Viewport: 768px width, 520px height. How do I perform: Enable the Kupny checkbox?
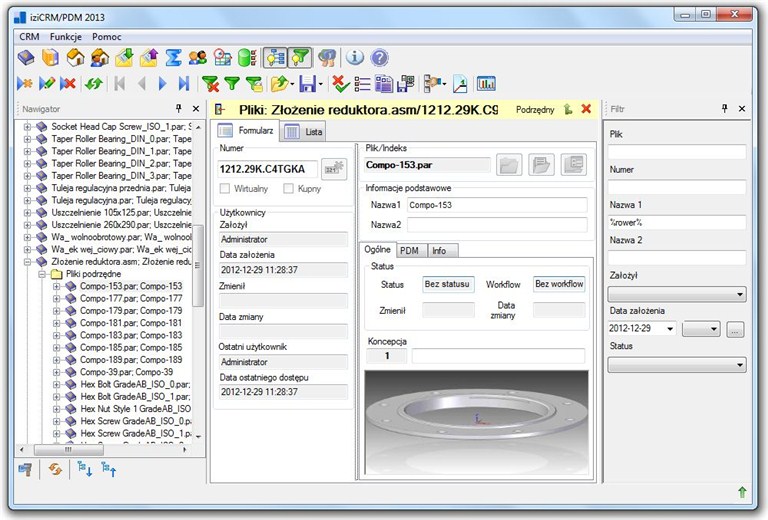288,189
